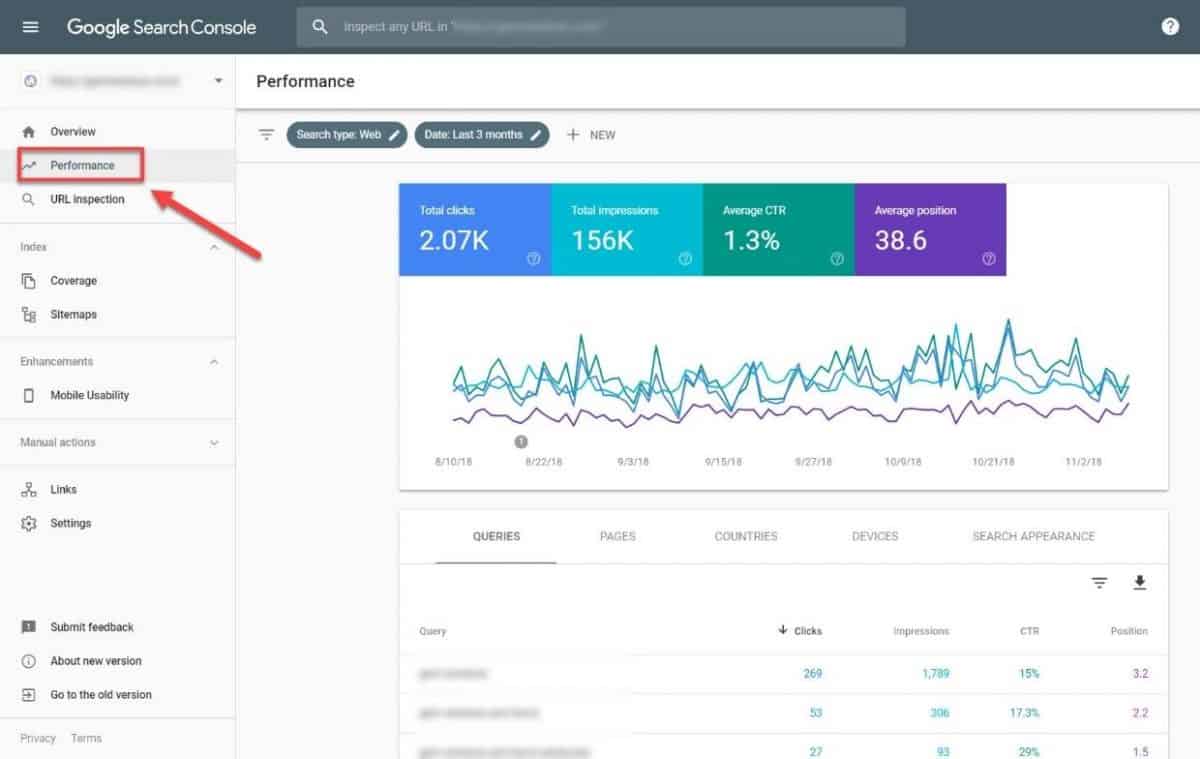Click the About new version info icon

pos(29,661)
